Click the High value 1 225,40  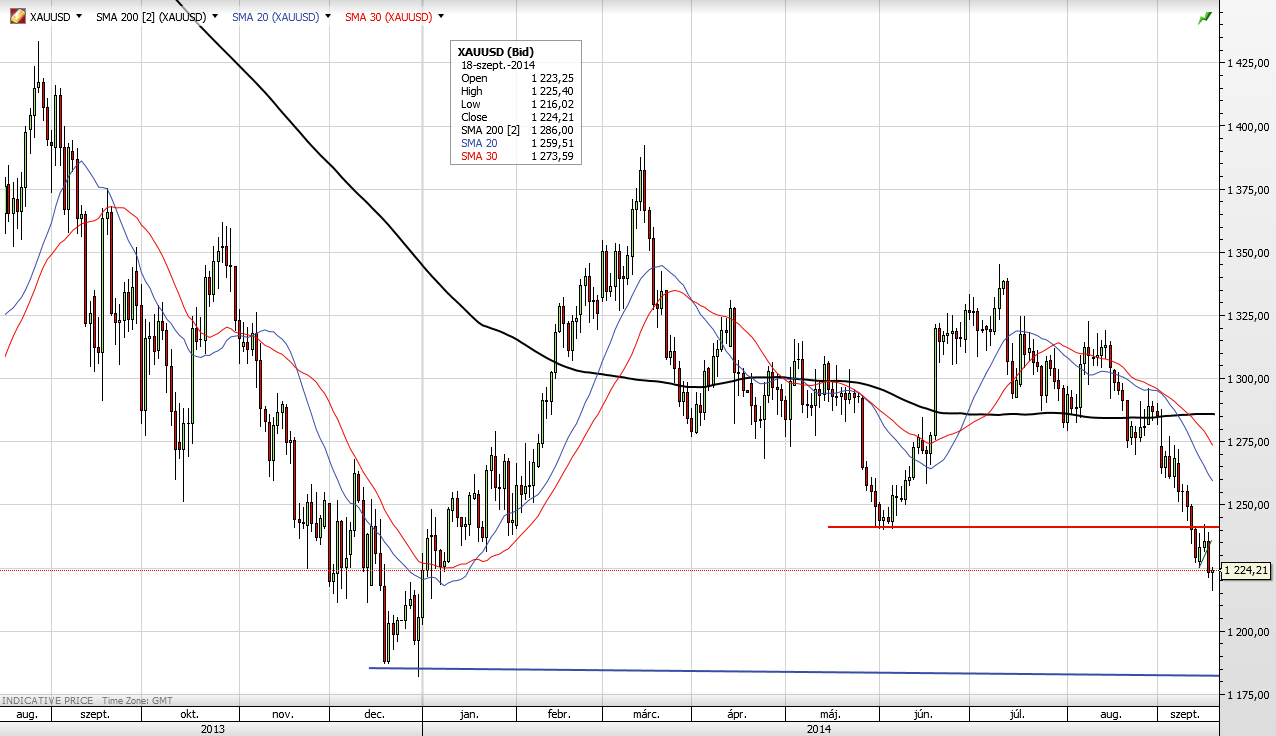pyautogui.click(x=553, y=91)
